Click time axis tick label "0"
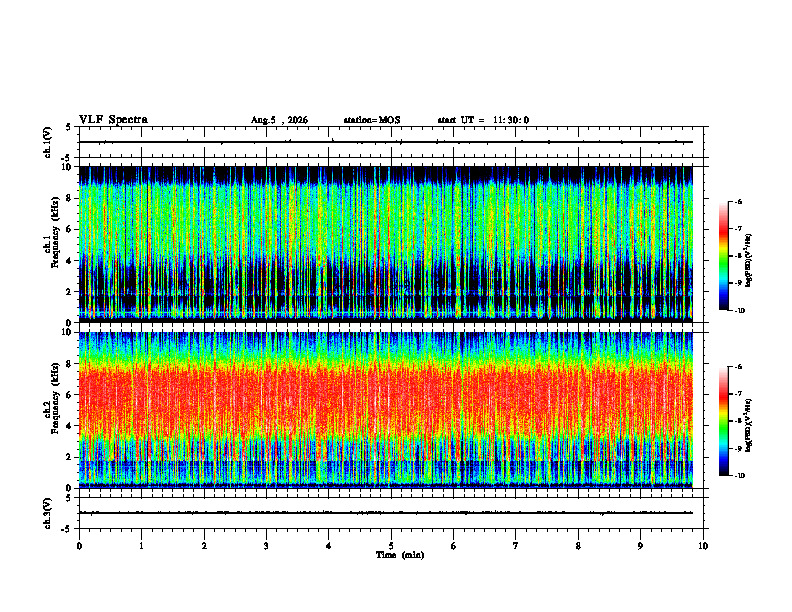 (x=79, y=546)
